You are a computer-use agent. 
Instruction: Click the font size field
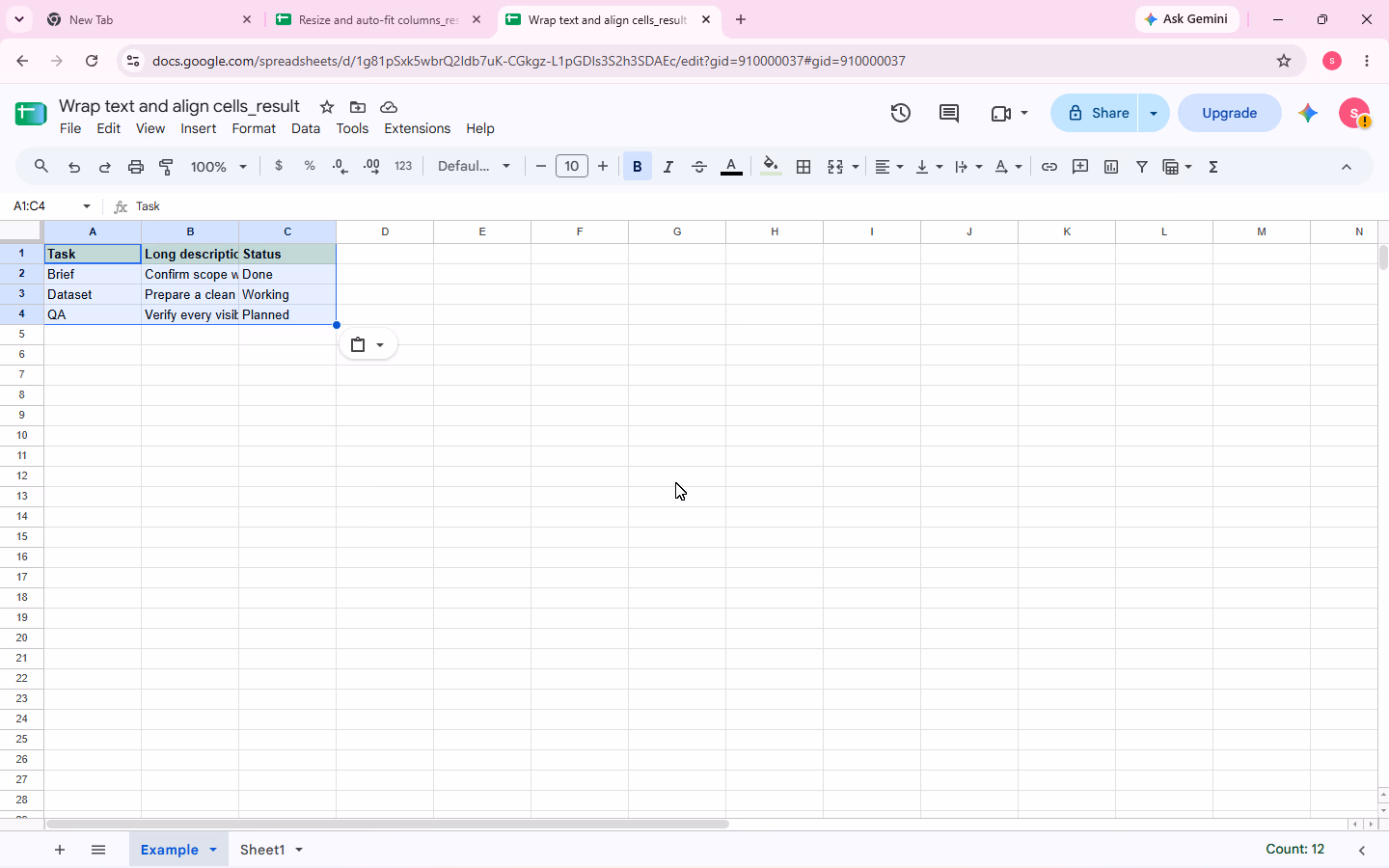pyautogui.click(x=572, y=166)
